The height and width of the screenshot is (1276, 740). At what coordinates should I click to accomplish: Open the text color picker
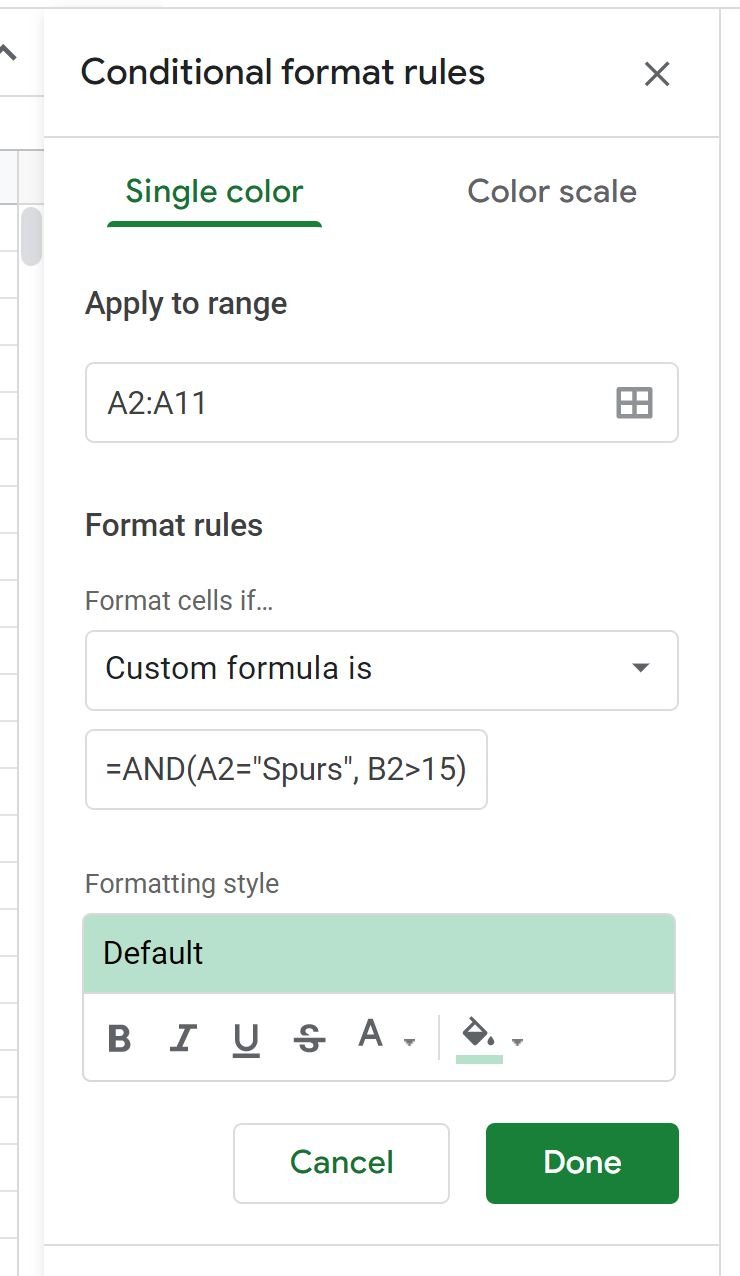(x=371, y=1034)
